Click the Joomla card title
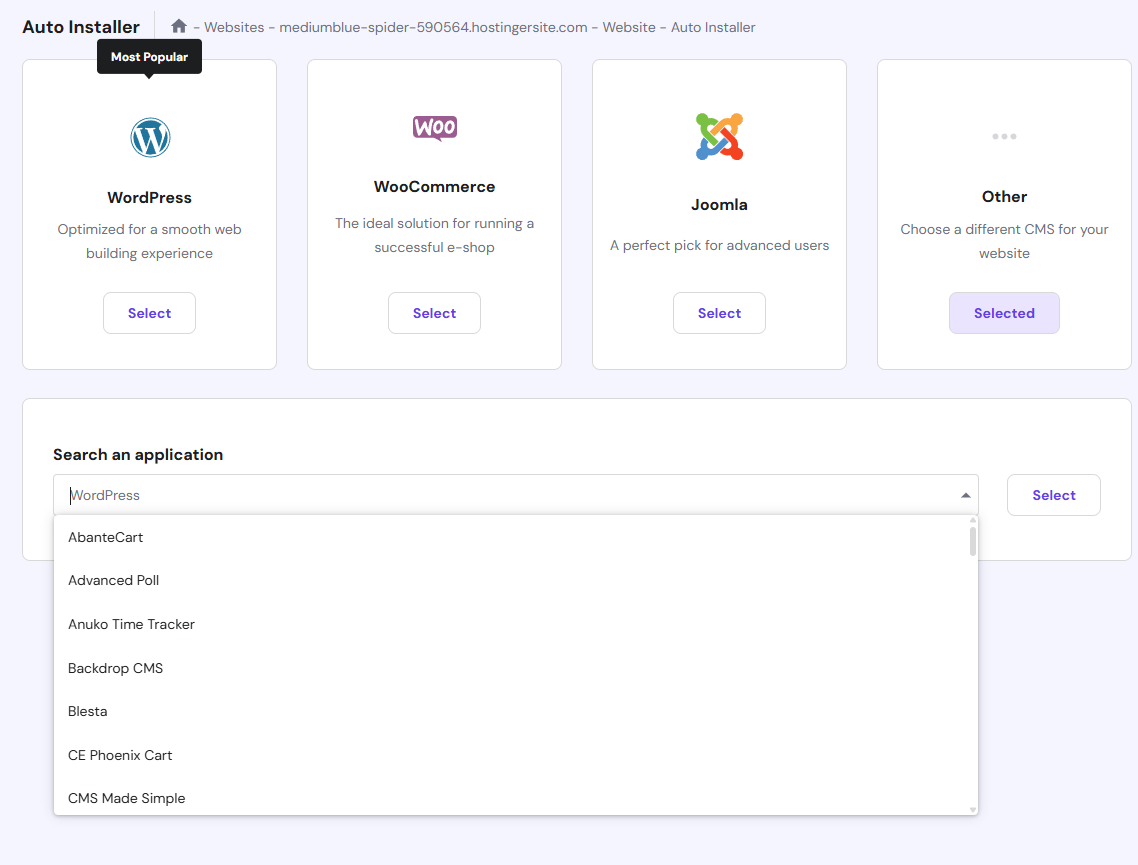This screenshot has height=865, width=1138. (x=719, y=205)
